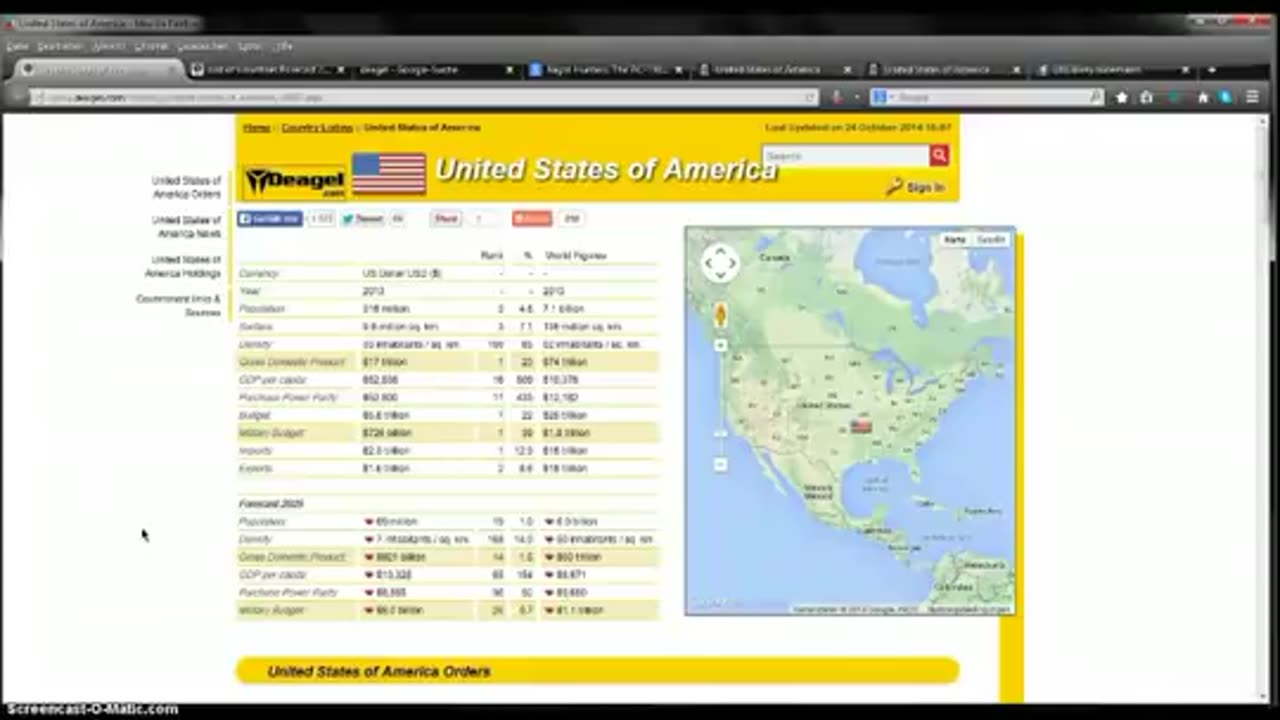Close the 'deagel - Google-Suche' tab

[509, 70]
